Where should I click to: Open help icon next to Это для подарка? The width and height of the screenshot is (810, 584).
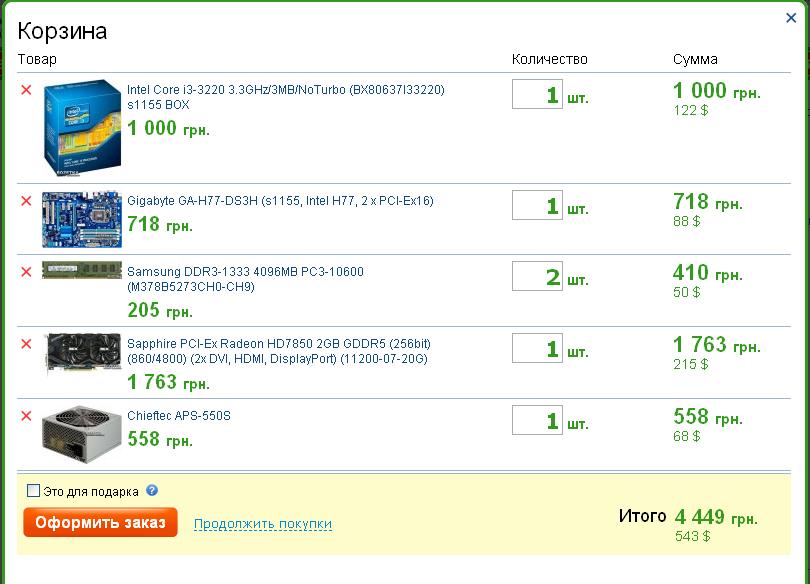152,490
